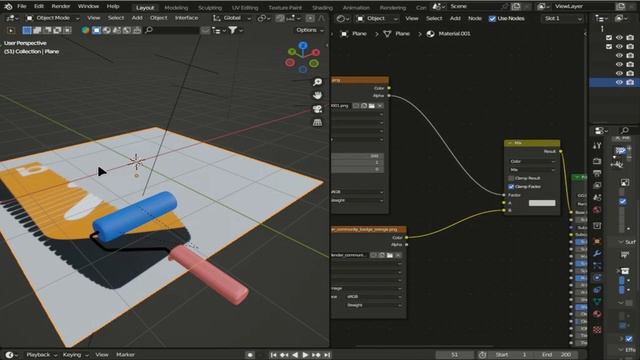The width and height of the screenshot is (640, 360).
Task: Open the Mix node blend mode dropdown
Action: coord(532,169)
